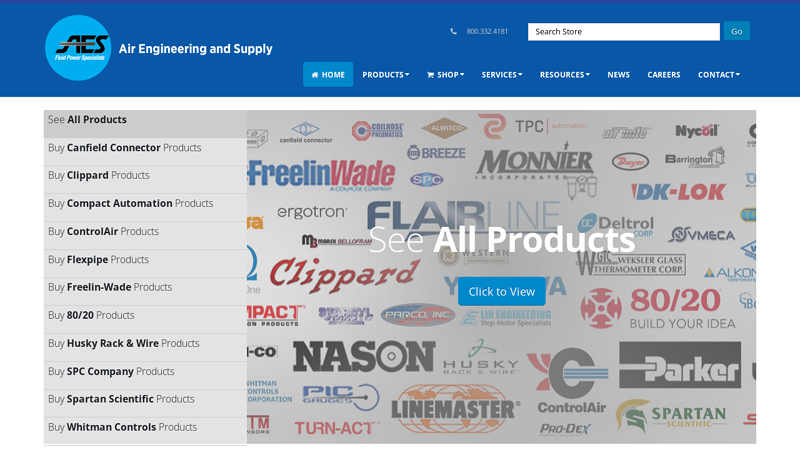Open the Careers page

click(x=664, y=74)
